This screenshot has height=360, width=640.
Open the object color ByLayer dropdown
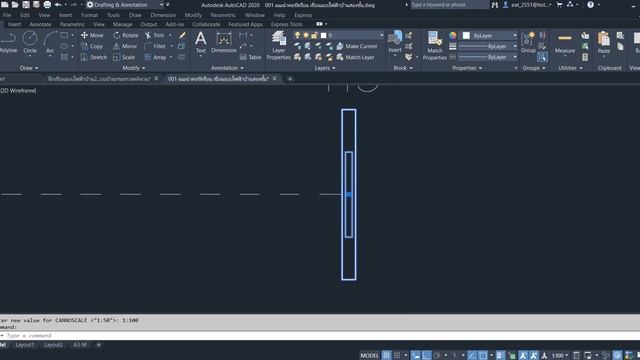tap(515, 36)
